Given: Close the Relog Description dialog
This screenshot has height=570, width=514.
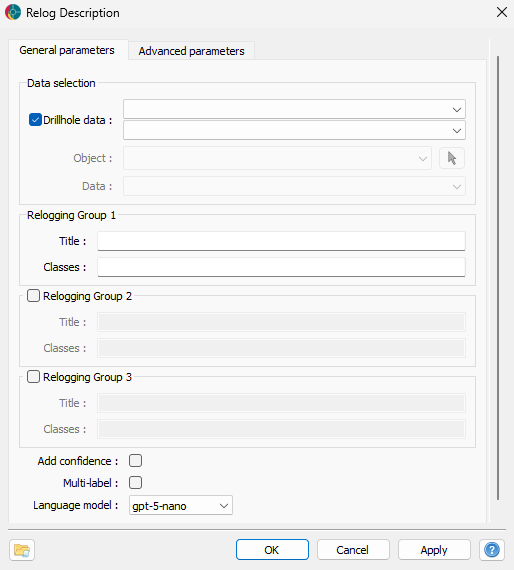Looking at the screenshot, I should point(502,12).
